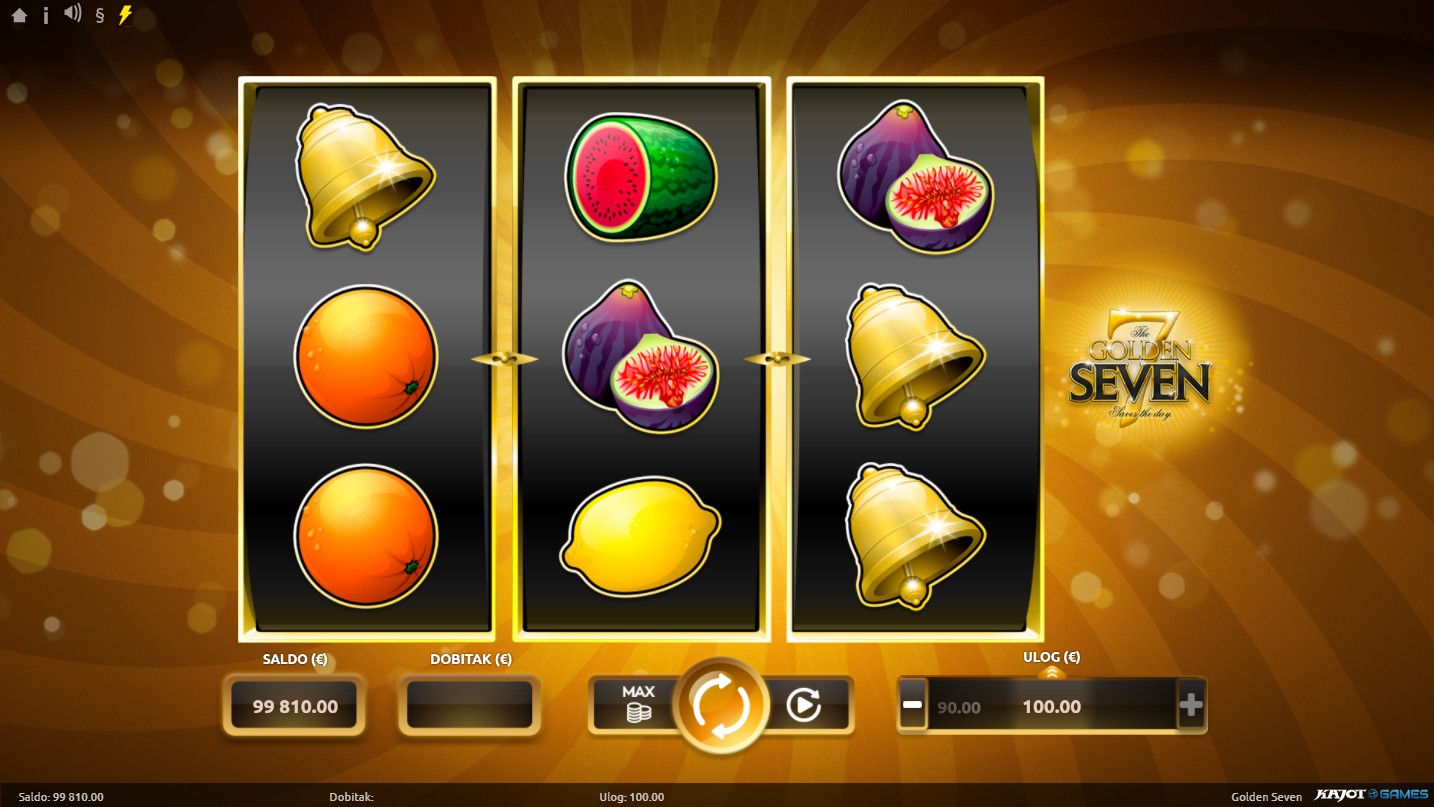
Task: Increase the bet with the plus button
Action: 1191,705
